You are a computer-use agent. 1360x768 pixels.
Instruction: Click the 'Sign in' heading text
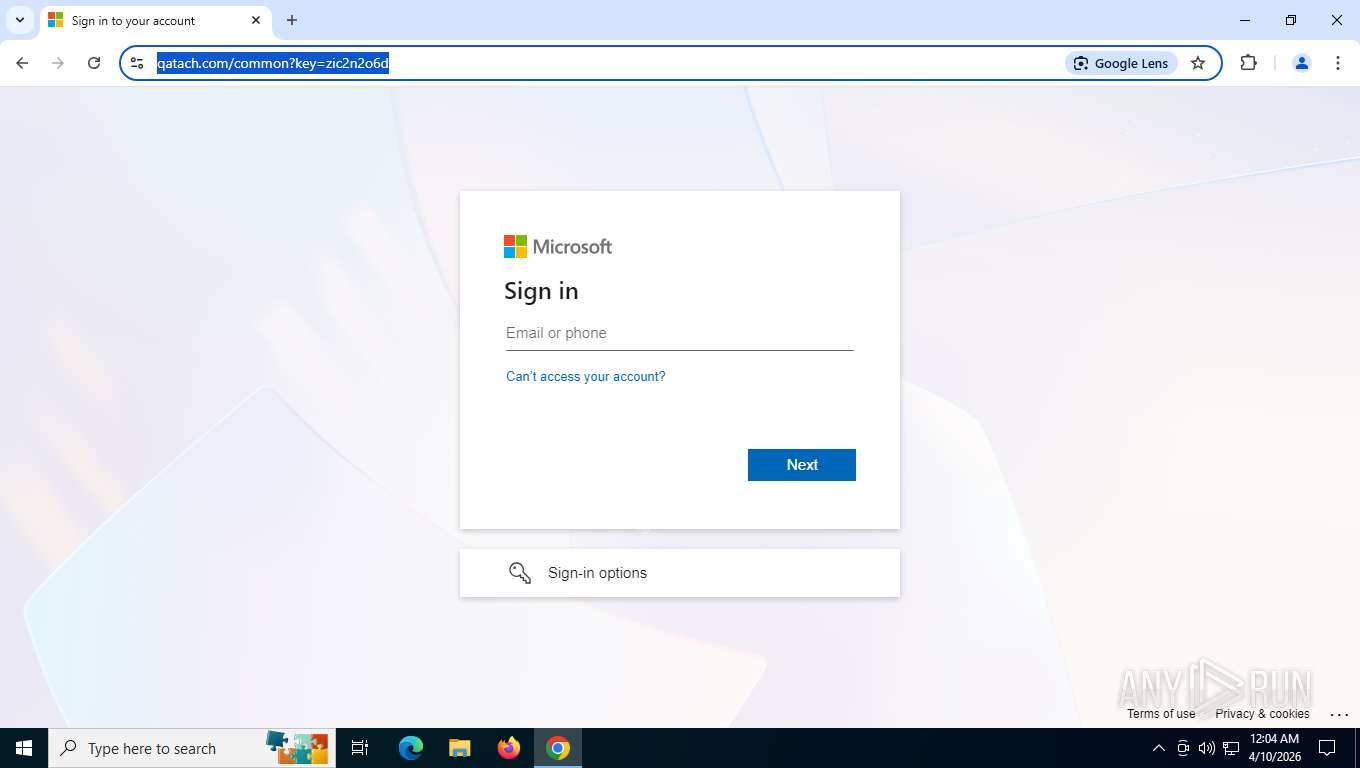pyautogui.click(x=541, y=291)
